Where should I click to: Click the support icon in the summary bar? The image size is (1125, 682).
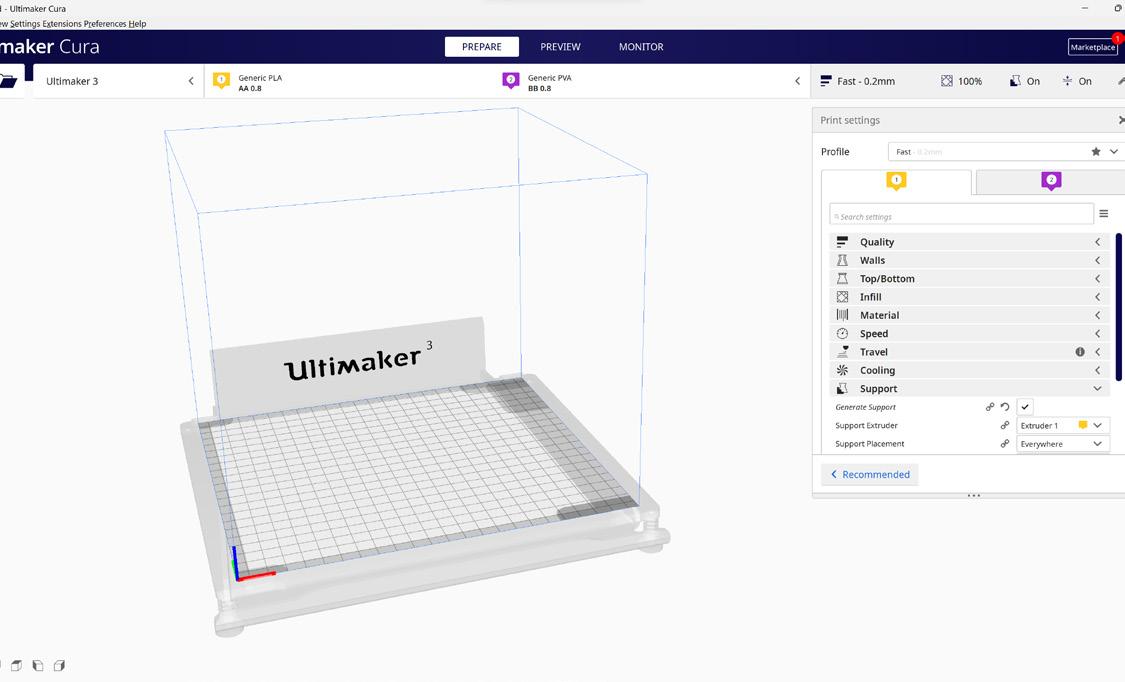(x=1015, y=81)
